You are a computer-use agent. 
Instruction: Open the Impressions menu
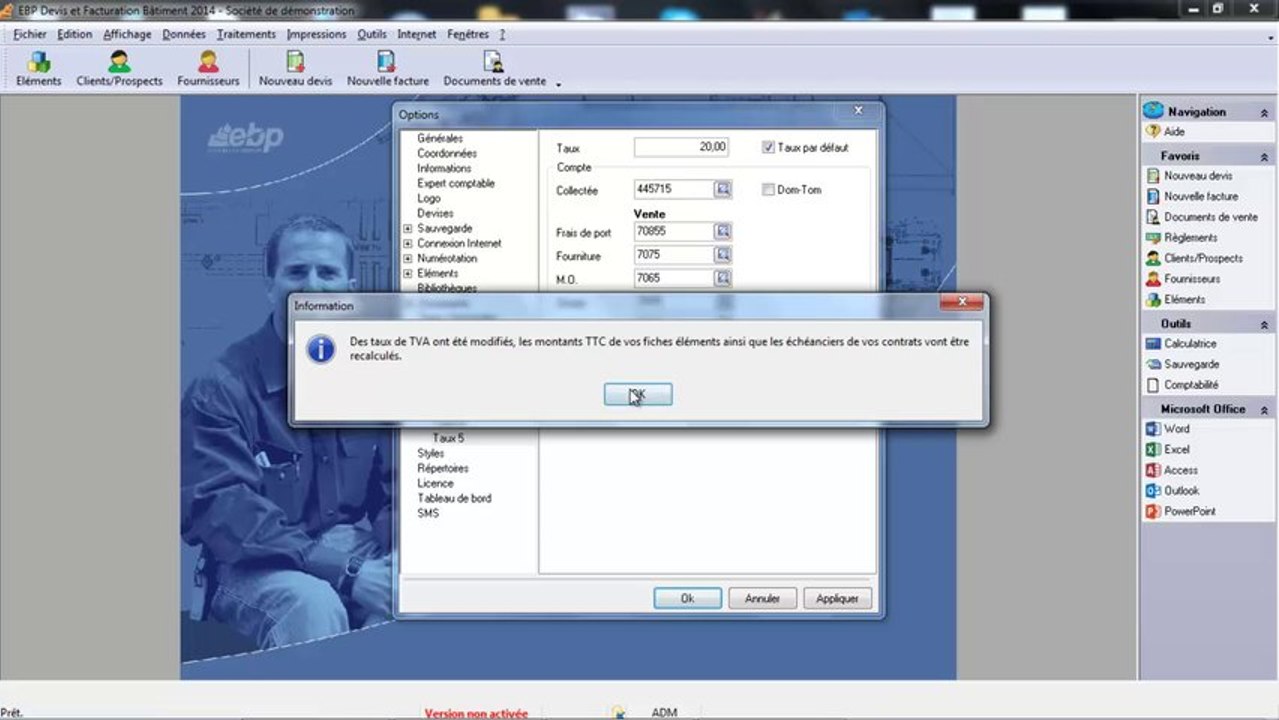coord(316,34)
